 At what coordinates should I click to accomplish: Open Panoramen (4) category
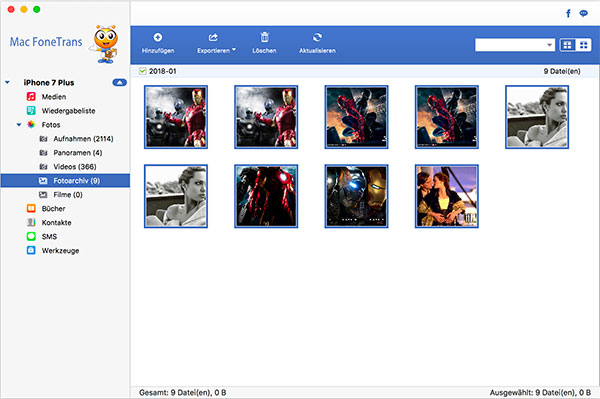(x=78, y=153)
